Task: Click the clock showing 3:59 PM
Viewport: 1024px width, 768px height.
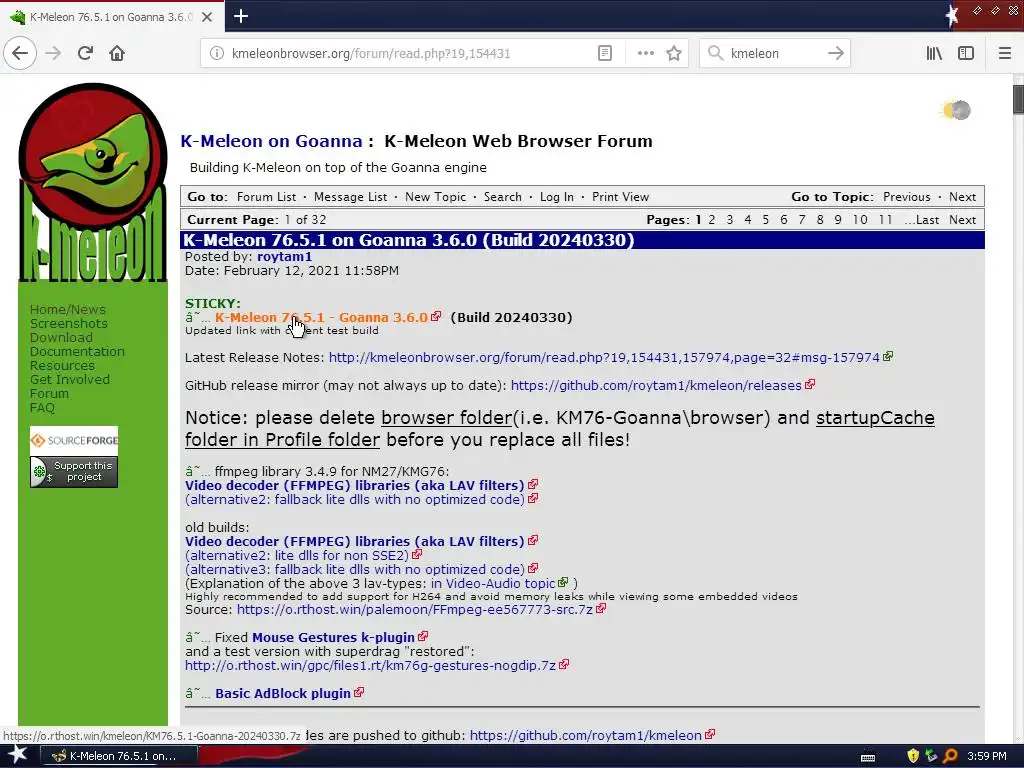Action: (987, 756)
